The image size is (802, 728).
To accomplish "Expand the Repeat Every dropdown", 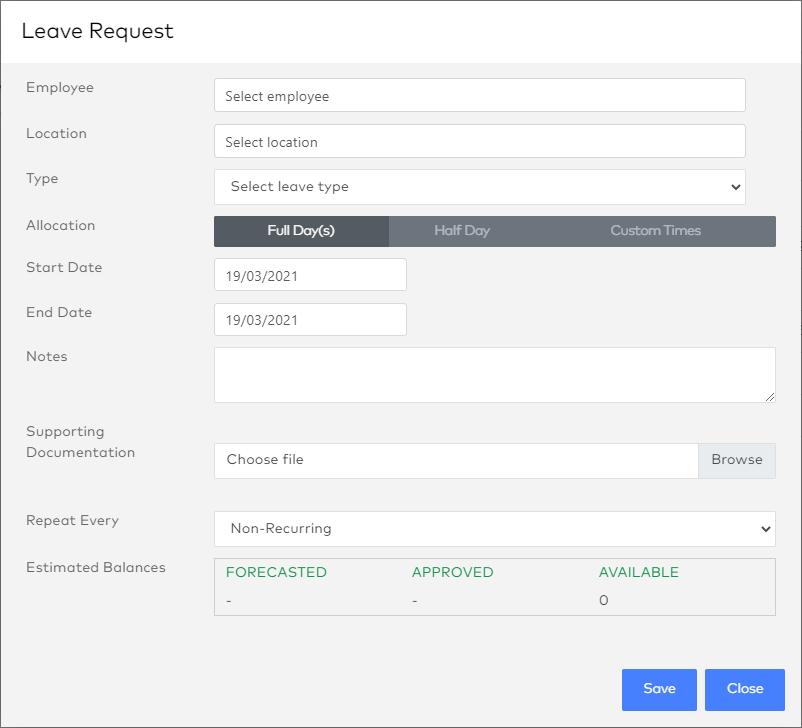I will (x=495, y=528).
